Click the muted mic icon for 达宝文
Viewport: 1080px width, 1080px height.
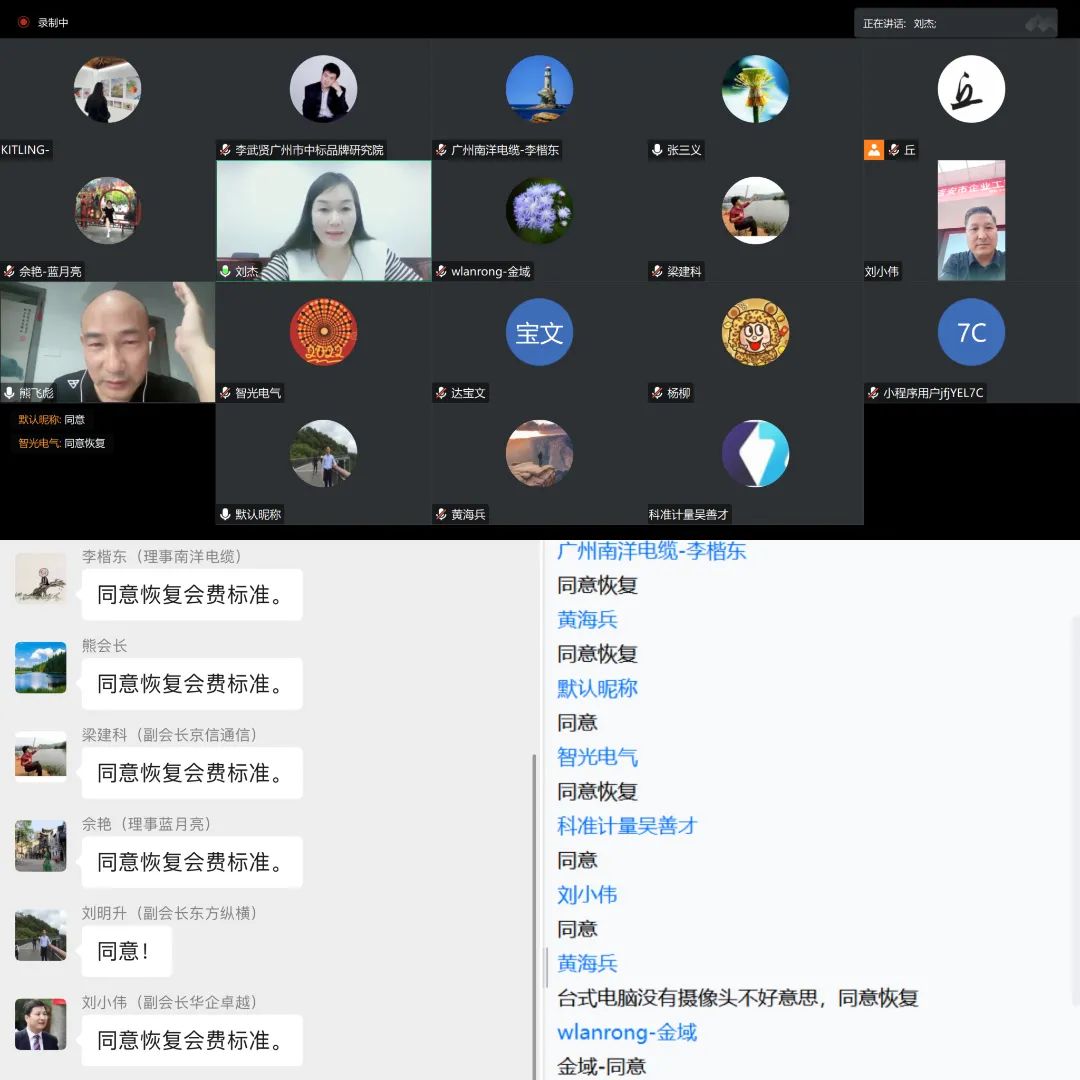[x=441, y=393]
